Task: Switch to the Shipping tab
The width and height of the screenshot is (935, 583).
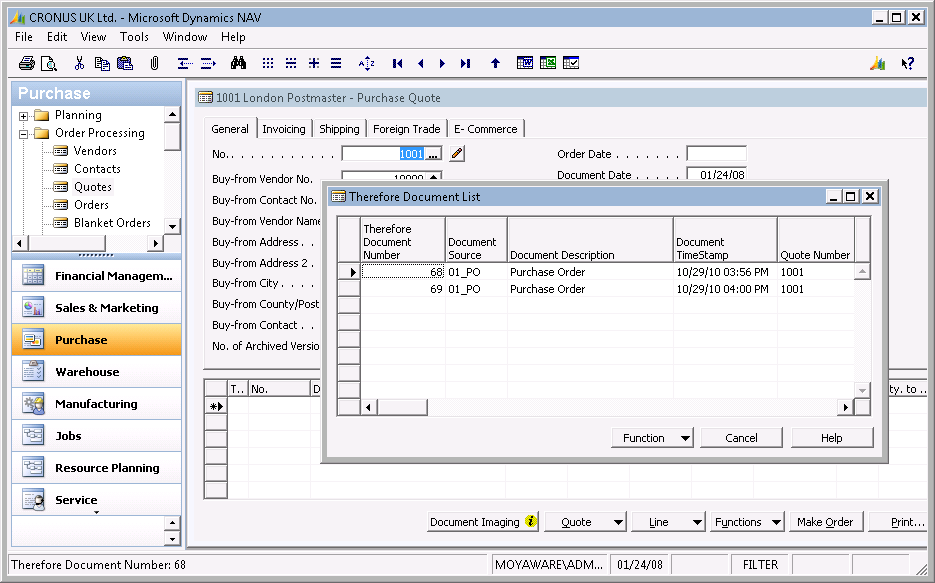Action: point(339,129)
